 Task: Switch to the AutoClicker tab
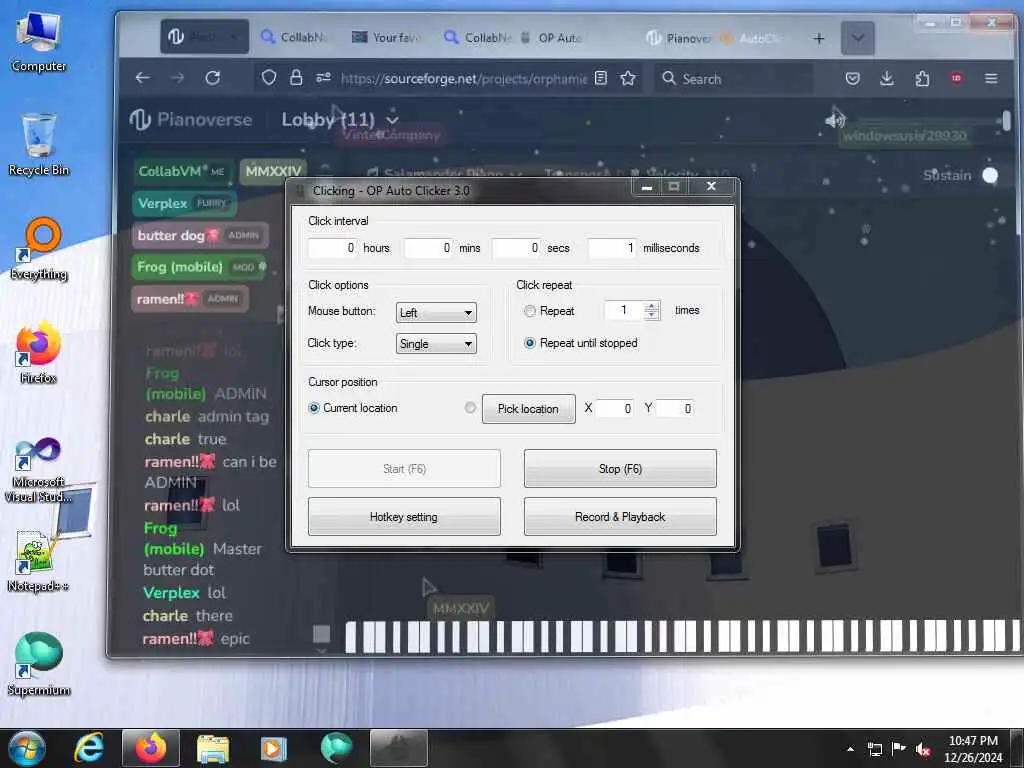tap(751, 38)
